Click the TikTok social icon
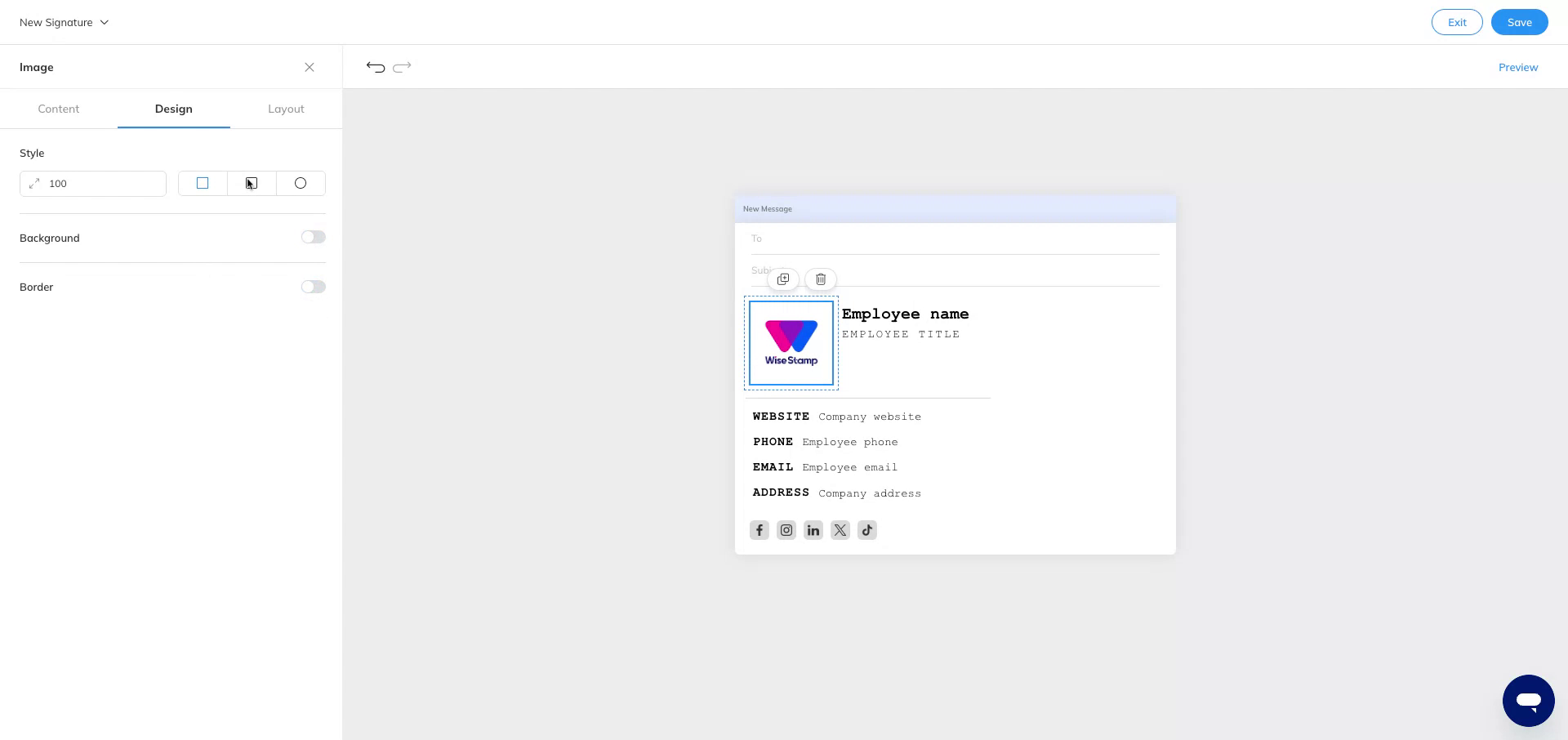 pyautogui.click(x=867, y=529)
